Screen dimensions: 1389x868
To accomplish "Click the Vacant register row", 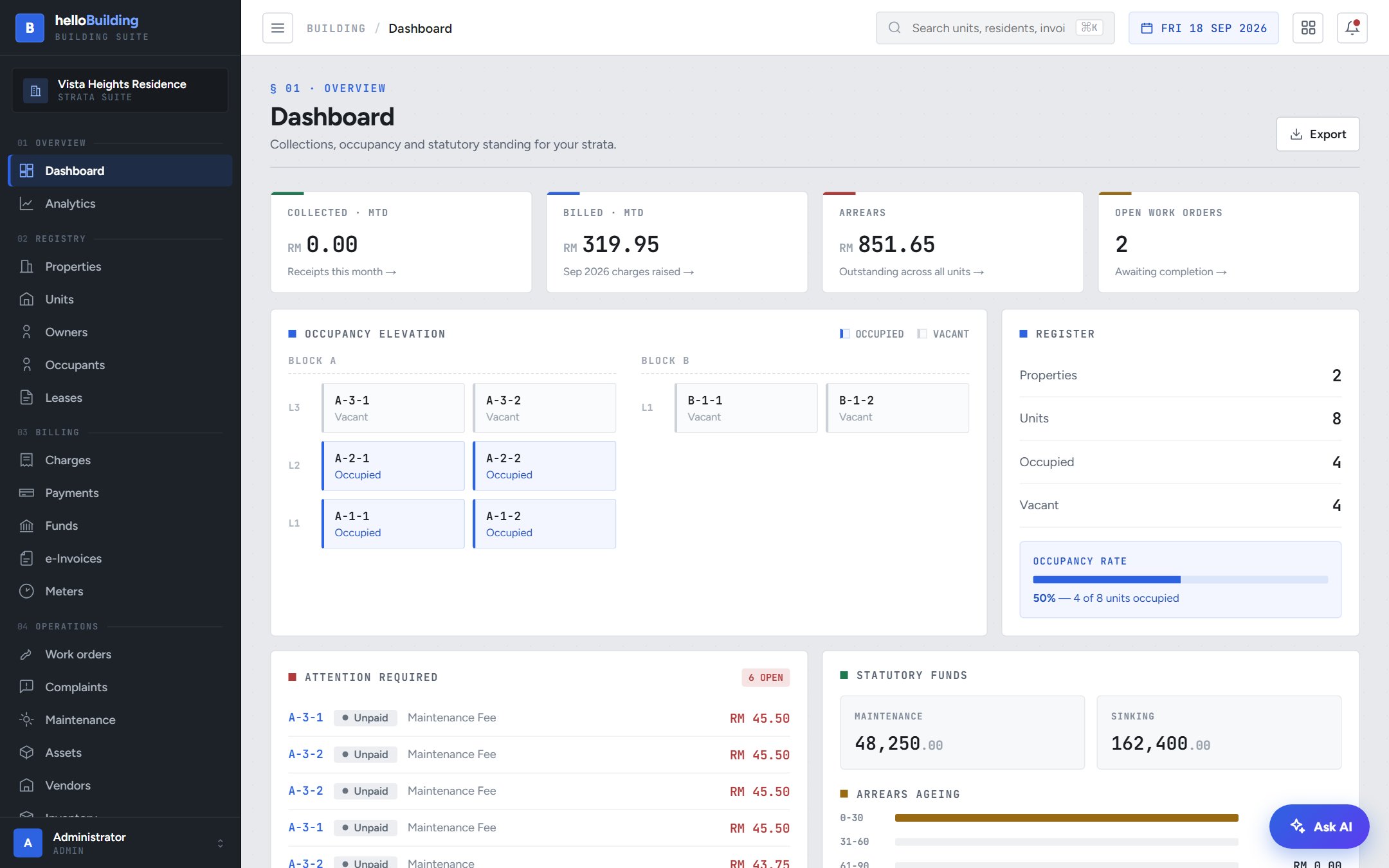I will [1180, 505].
